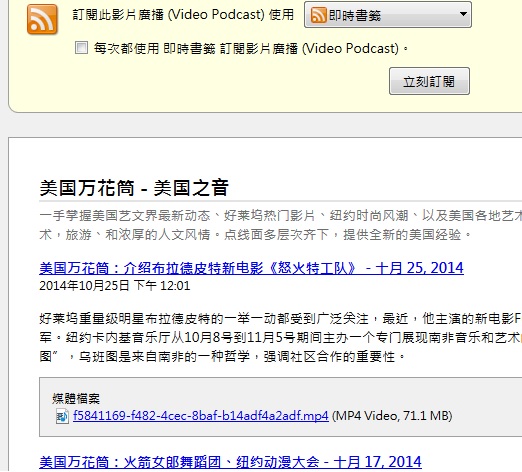Click the 立刻訂閱 button
The width and height of the screenshot is (522, 472).
pos(429,81)
